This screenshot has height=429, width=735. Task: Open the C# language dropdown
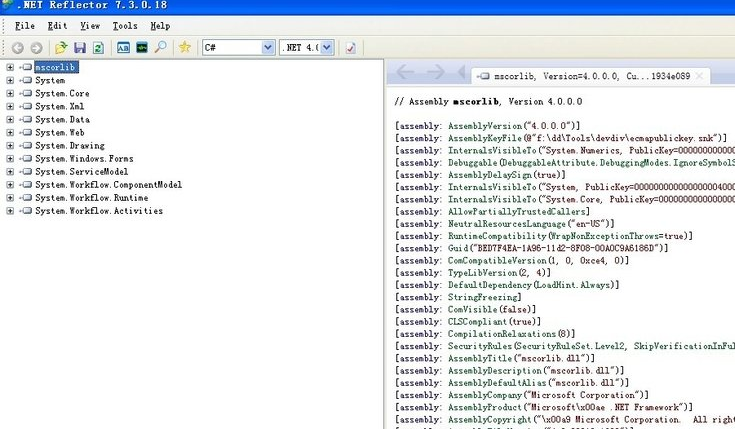[x=267, y=47]
